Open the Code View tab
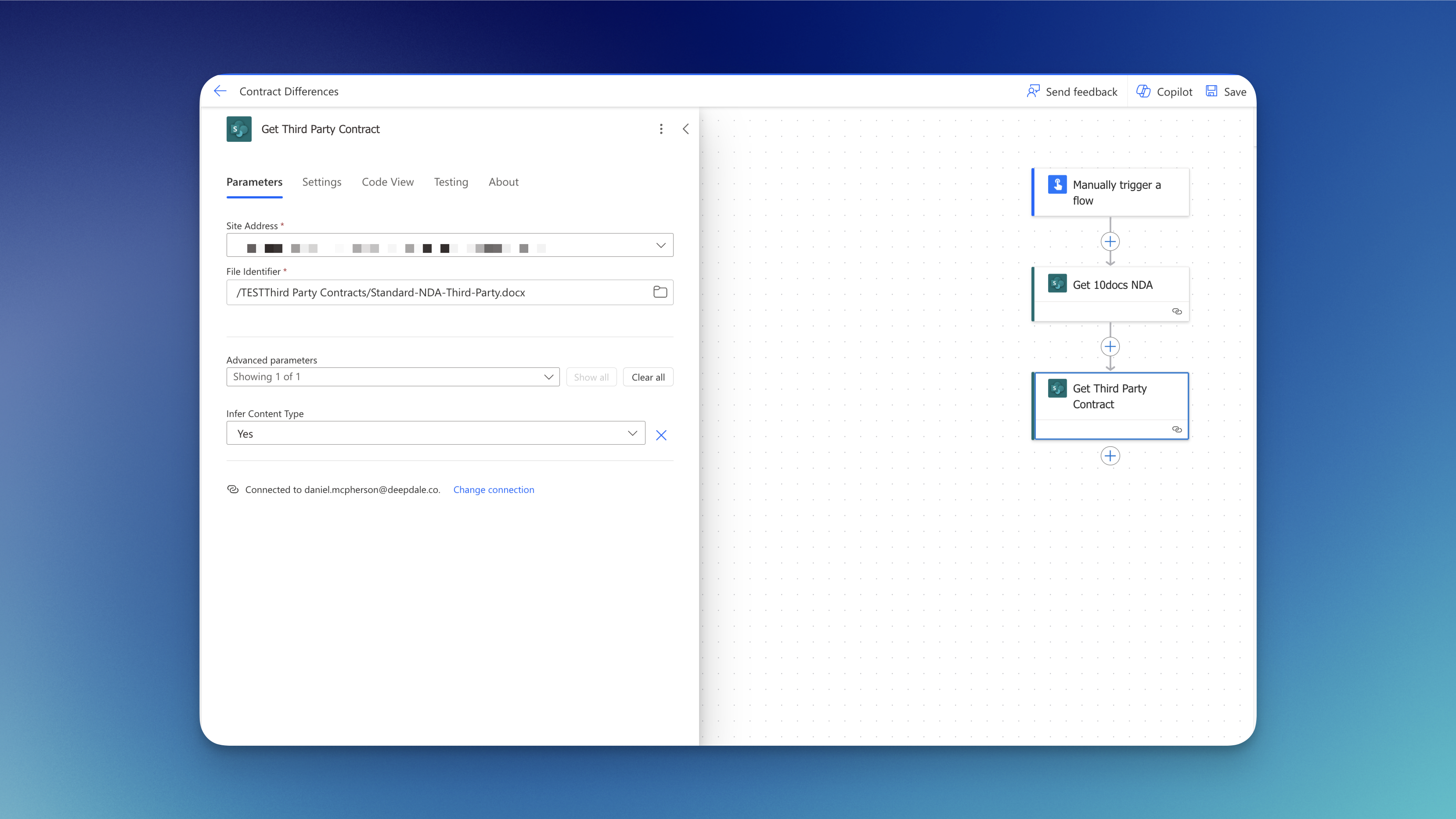The height and width of the screenshot is (819, 1456). coord(387,182)
